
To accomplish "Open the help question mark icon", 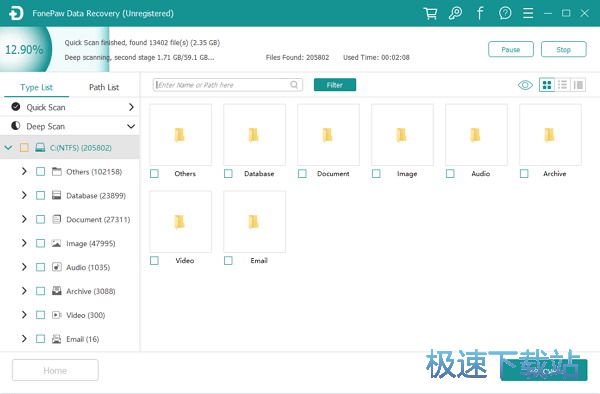I will tap(505, 13).
